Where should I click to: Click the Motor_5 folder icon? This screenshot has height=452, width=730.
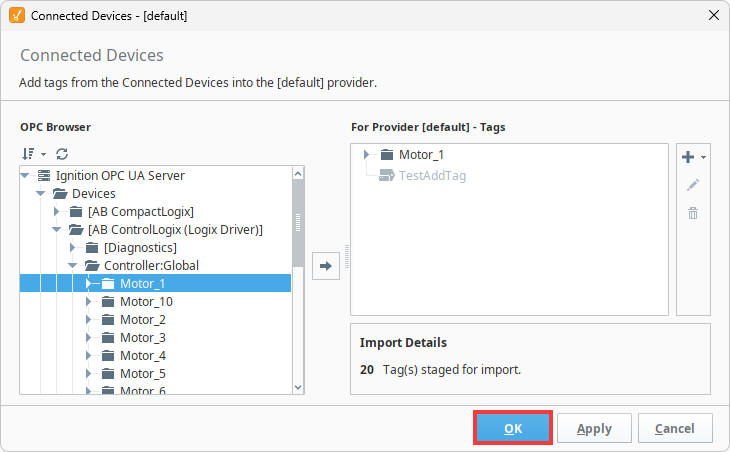108,374
